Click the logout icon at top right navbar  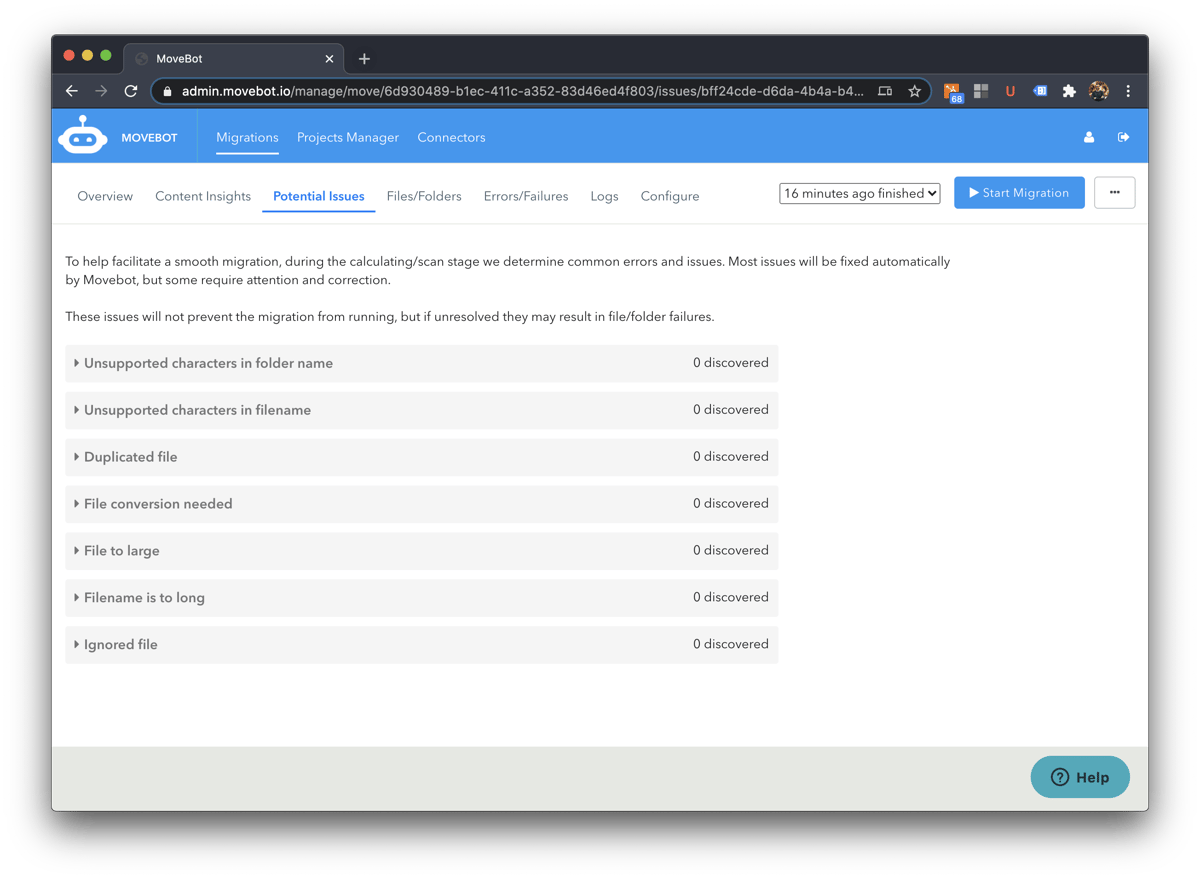tap(1123, 137)
